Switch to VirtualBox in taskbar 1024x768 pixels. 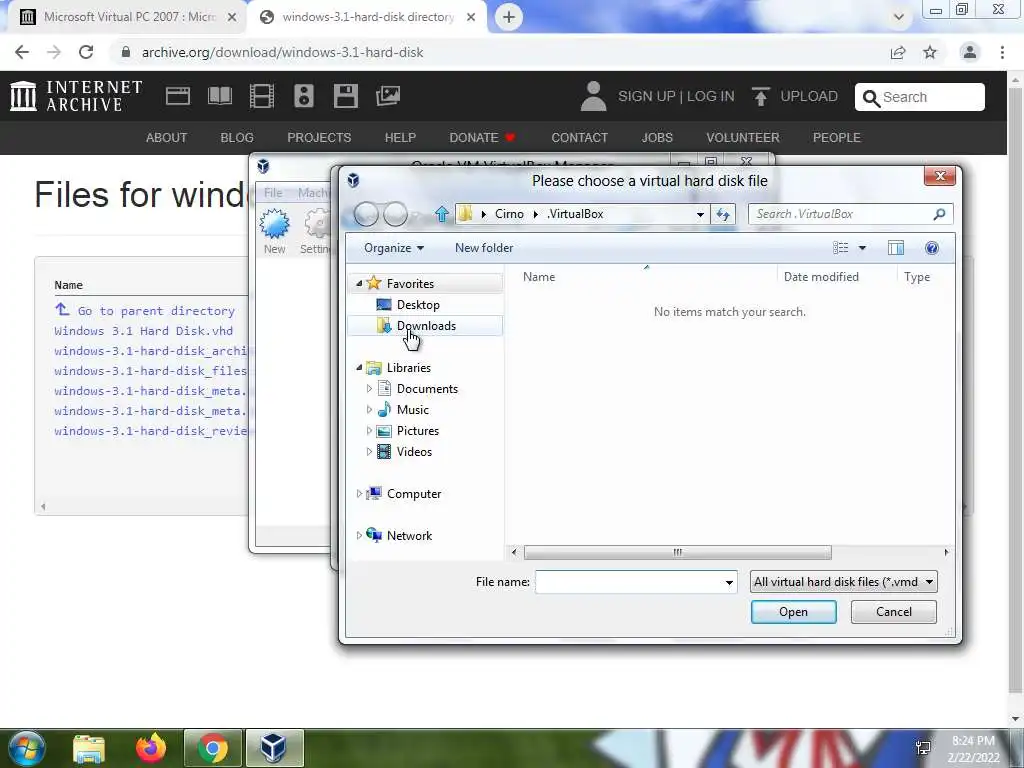pyautogui.click(x=273, y=748)
